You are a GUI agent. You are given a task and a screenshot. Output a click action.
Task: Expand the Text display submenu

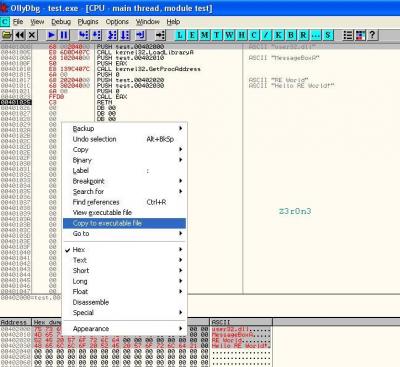tap(124, 260)
